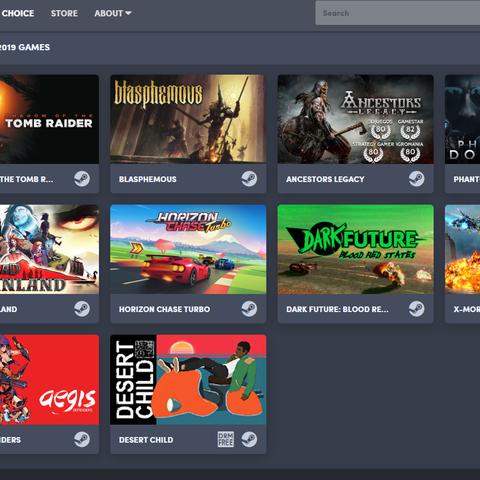Open the Blasphemous cover thumbnail
The width and height of the screenshot is (480, 480).
click(x=188, y=119)
